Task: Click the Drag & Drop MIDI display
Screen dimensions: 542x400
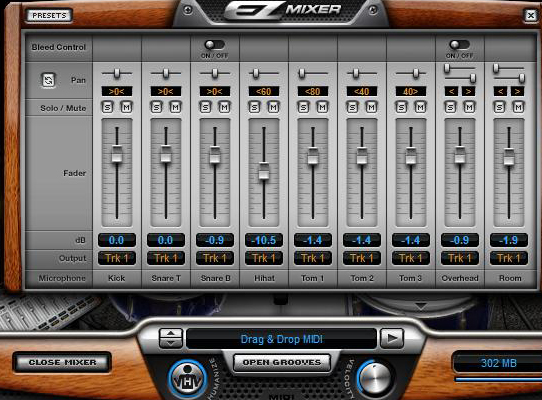Action: point(281,339)
